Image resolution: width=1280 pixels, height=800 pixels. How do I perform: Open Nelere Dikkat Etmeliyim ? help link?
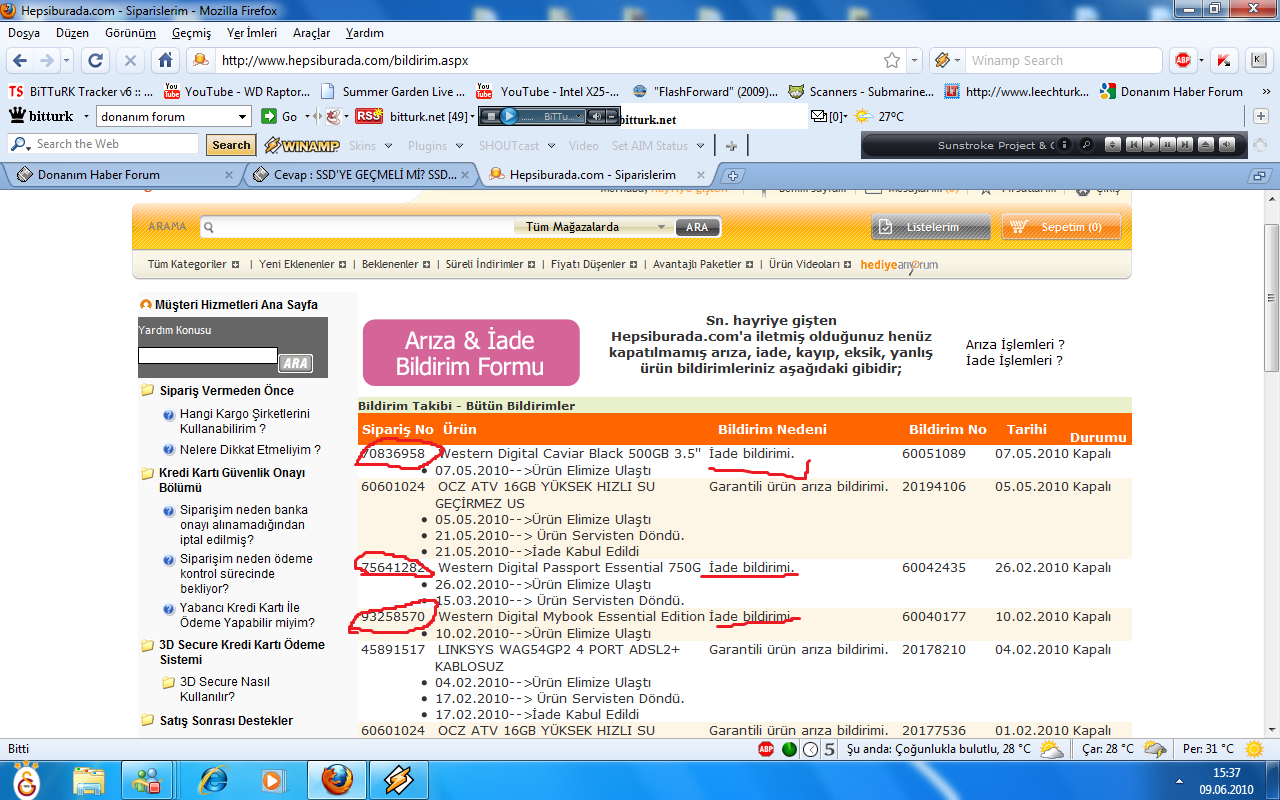click(x=250, y=450)
